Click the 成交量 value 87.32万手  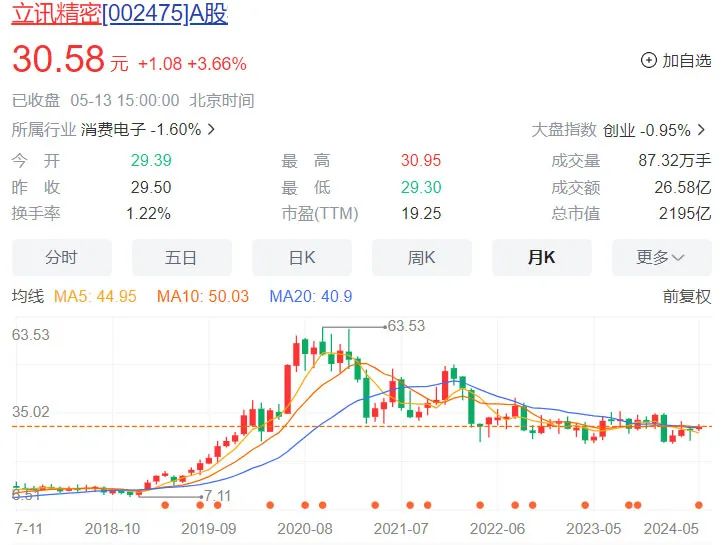(675, 160)
